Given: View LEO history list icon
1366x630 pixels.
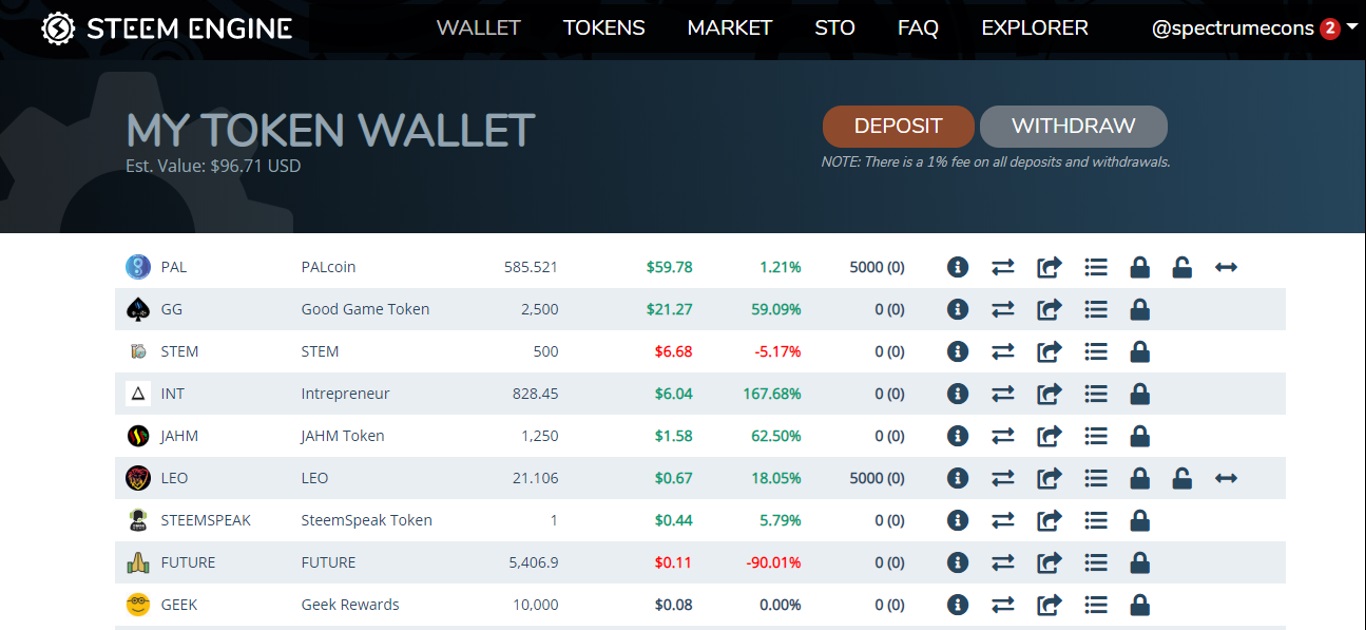Looking at the screenshot, I should (x=1096, y=478).
